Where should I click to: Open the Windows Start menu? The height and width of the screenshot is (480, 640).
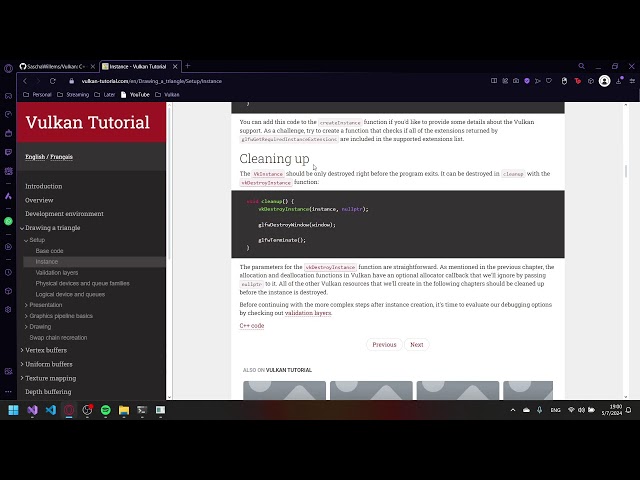13,410
